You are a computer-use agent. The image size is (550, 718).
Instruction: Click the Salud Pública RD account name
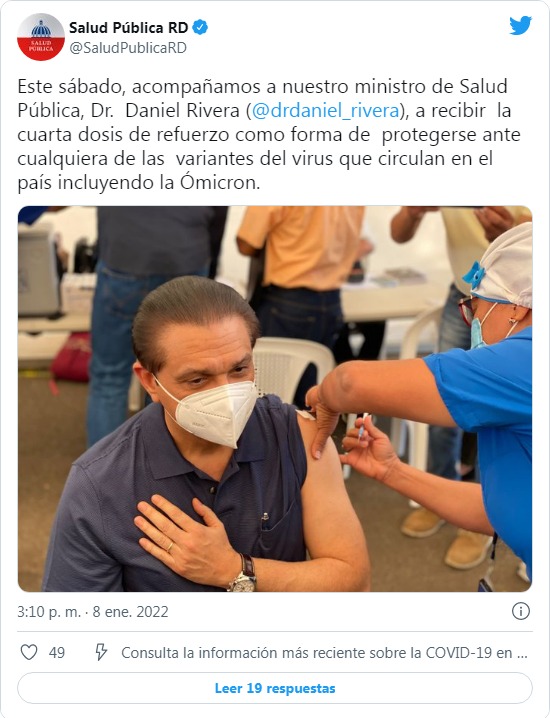pos(129,28)
